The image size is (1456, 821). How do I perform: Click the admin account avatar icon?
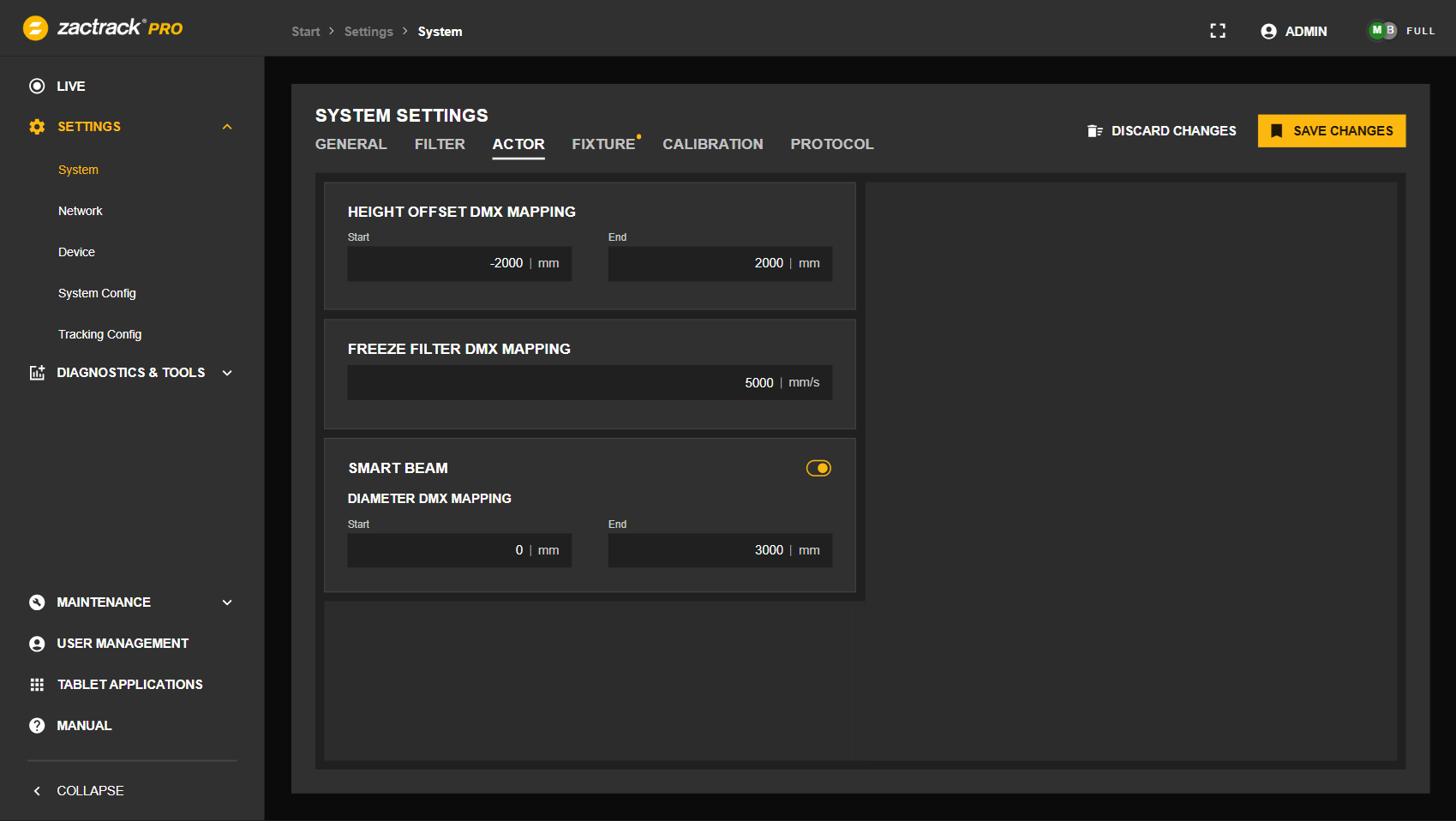pos(1269,32)
